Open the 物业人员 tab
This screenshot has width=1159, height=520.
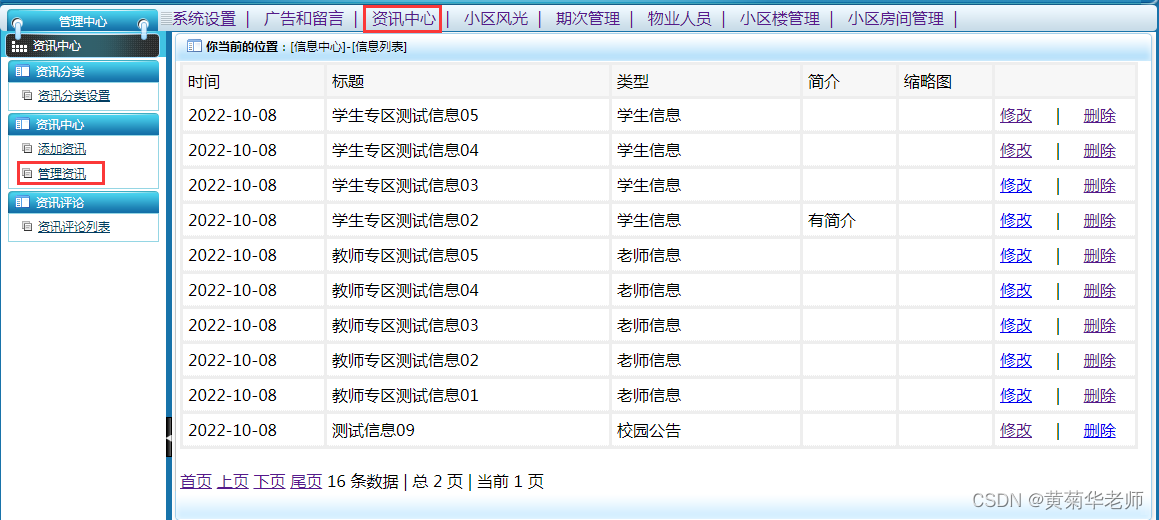(x=679, y=18)
